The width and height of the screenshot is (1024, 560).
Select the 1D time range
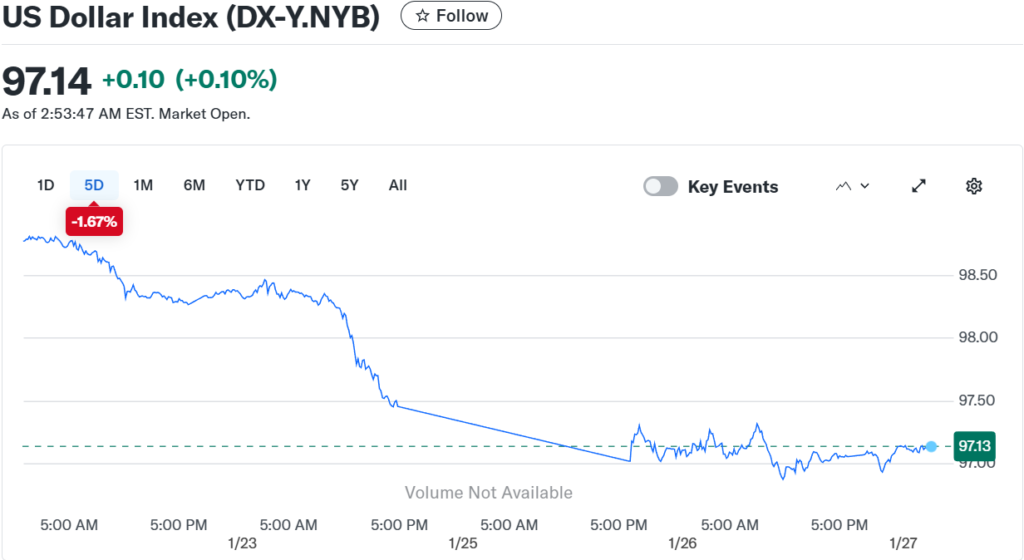pos(45,185)
